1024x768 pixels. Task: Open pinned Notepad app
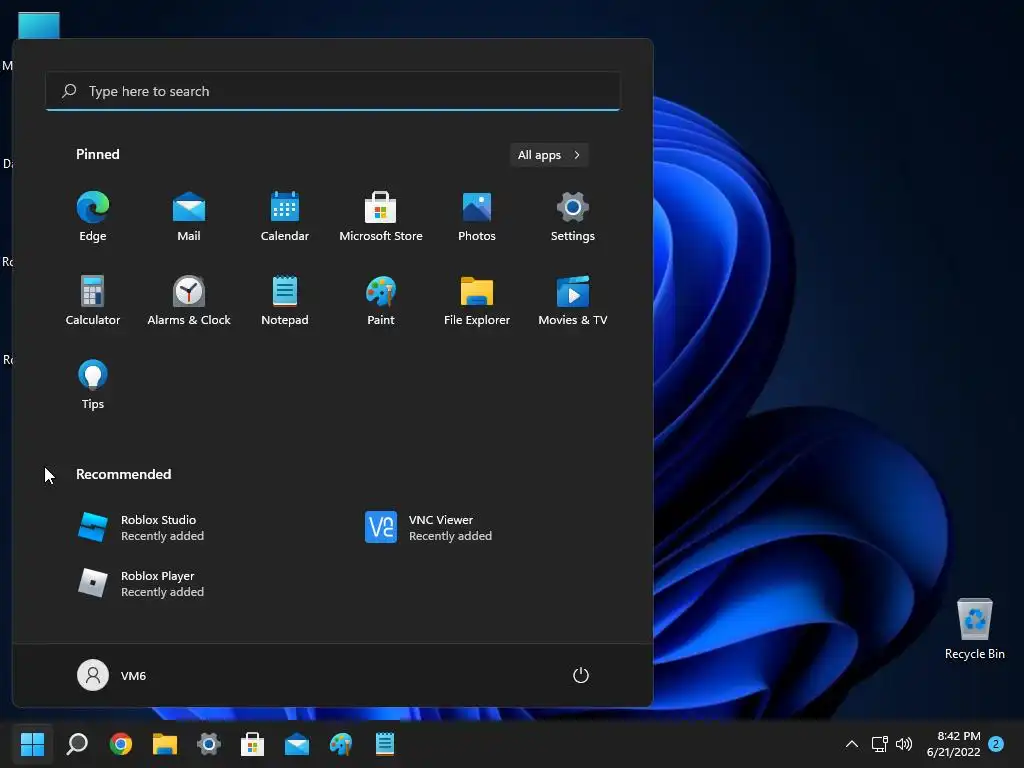click(x=285, y=300)
